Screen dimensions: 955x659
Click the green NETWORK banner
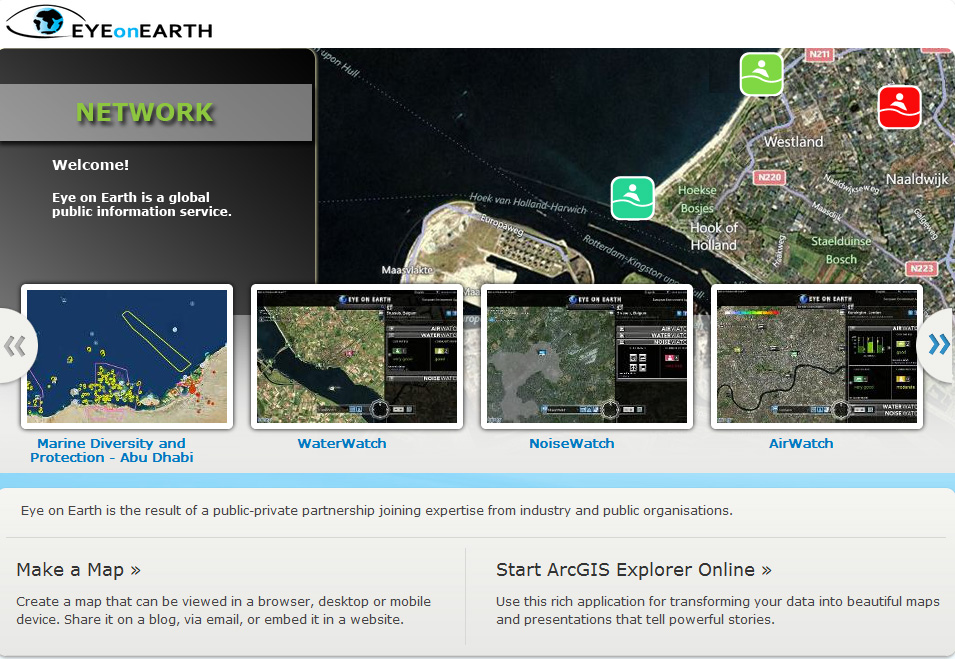(x=145, y=113)
